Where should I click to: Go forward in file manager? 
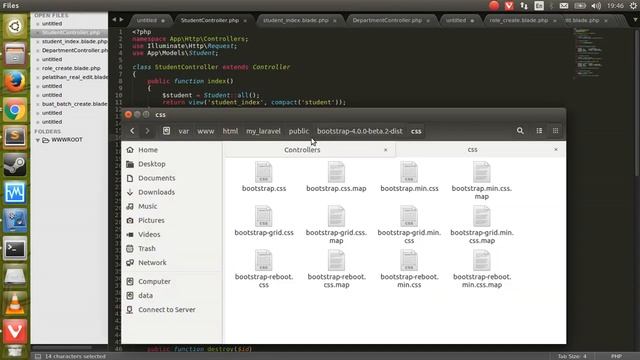click(147, 131)
